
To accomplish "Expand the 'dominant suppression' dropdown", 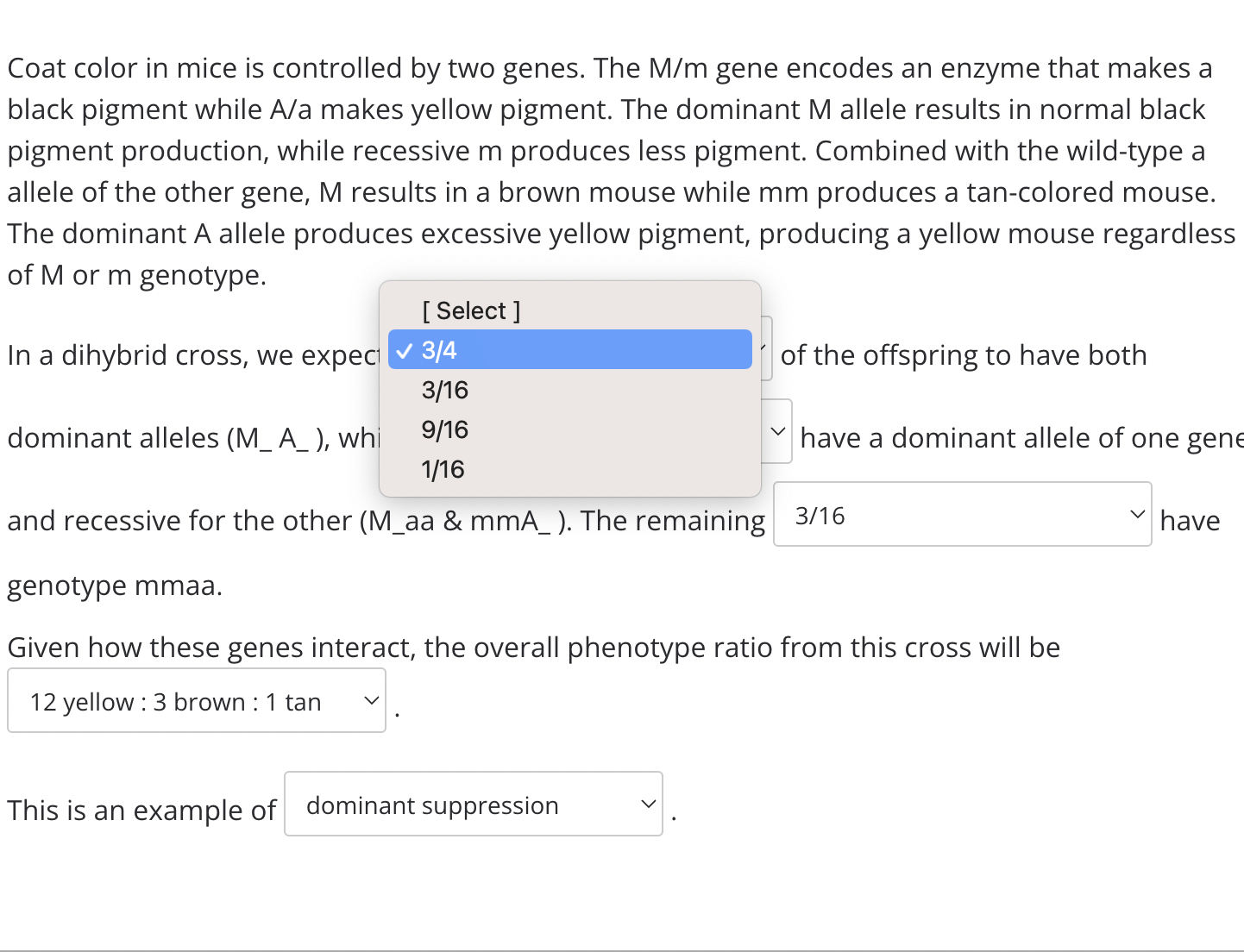I will tap(473, 805).
